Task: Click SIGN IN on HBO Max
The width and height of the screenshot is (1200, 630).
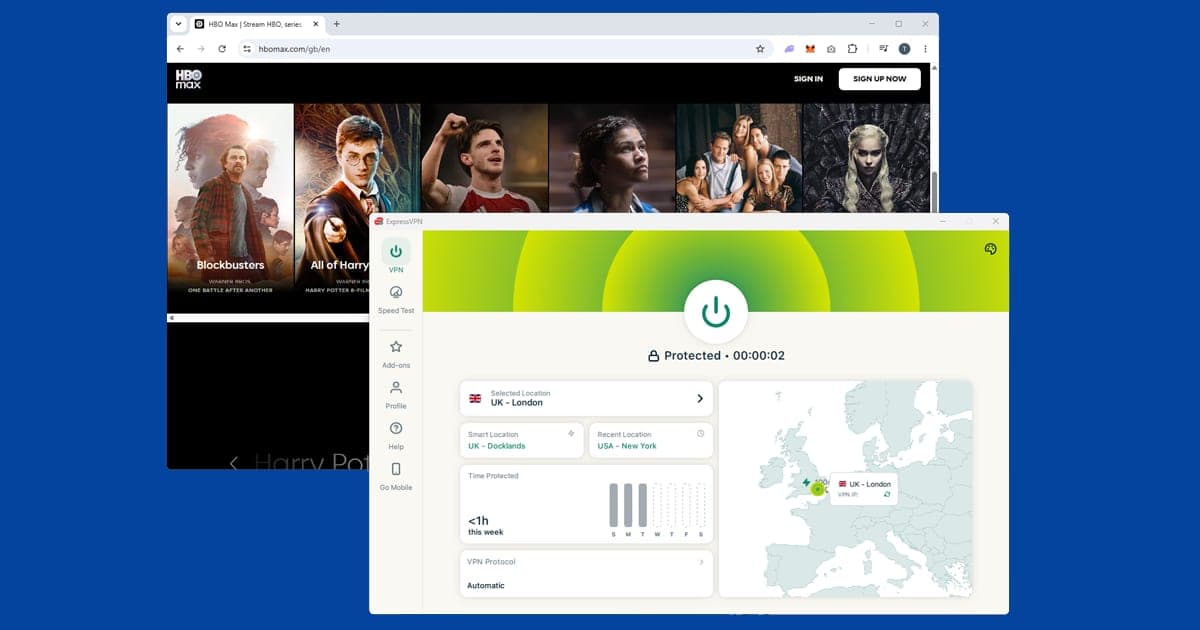Action: coord(808,79)
